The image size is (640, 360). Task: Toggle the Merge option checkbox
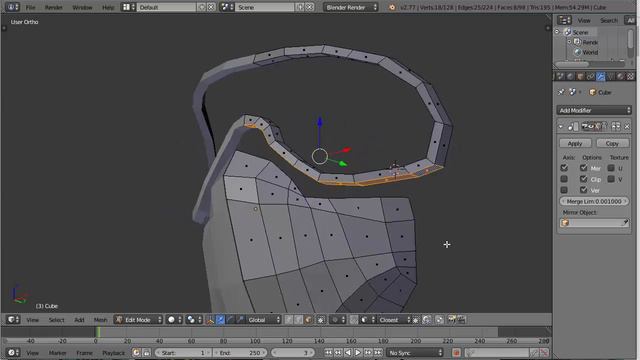coord(583,168)
